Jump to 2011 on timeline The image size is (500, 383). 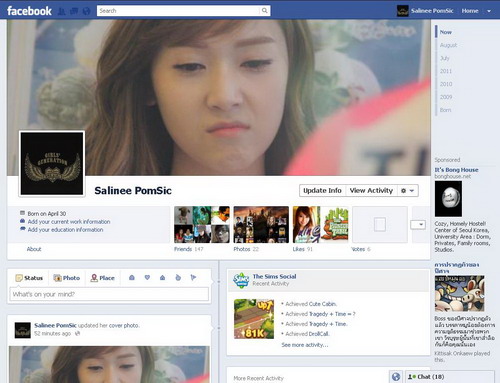pyautogui.click(x=446, y=71)
